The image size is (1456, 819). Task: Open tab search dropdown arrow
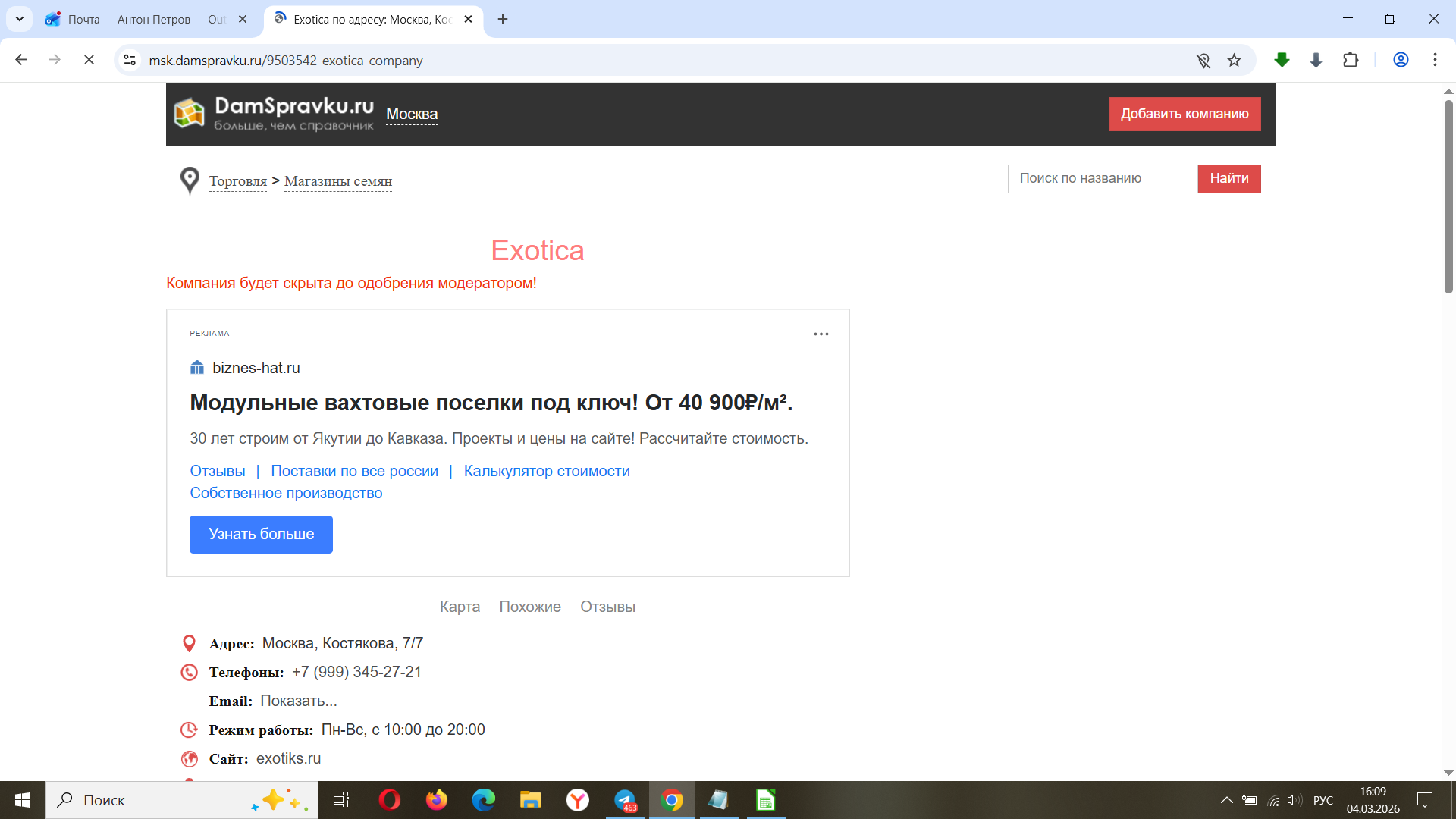[x=20, y=19]
